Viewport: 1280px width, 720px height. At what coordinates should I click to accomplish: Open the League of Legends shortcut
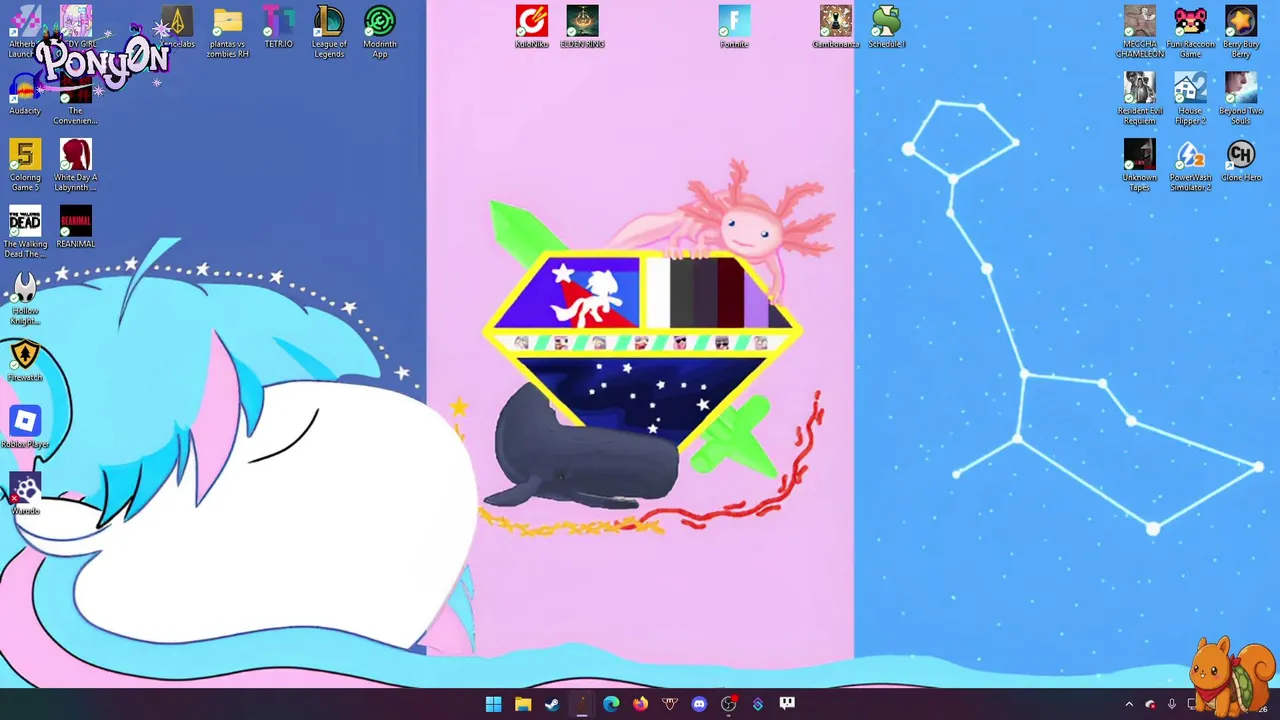[x=329, y=32]
